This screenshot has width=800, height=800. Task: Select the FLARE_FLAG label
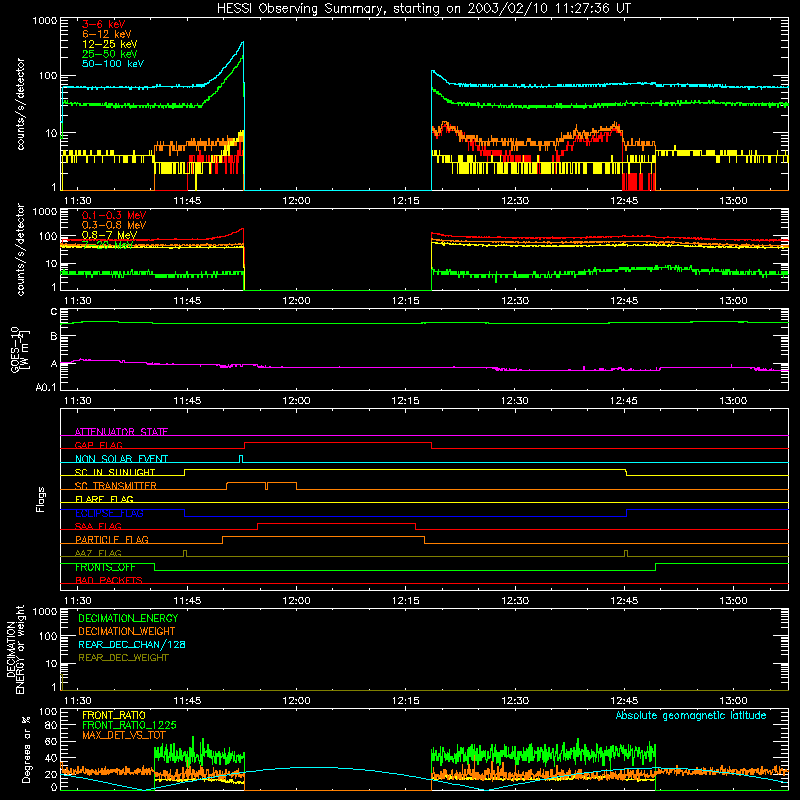(104, 499)
